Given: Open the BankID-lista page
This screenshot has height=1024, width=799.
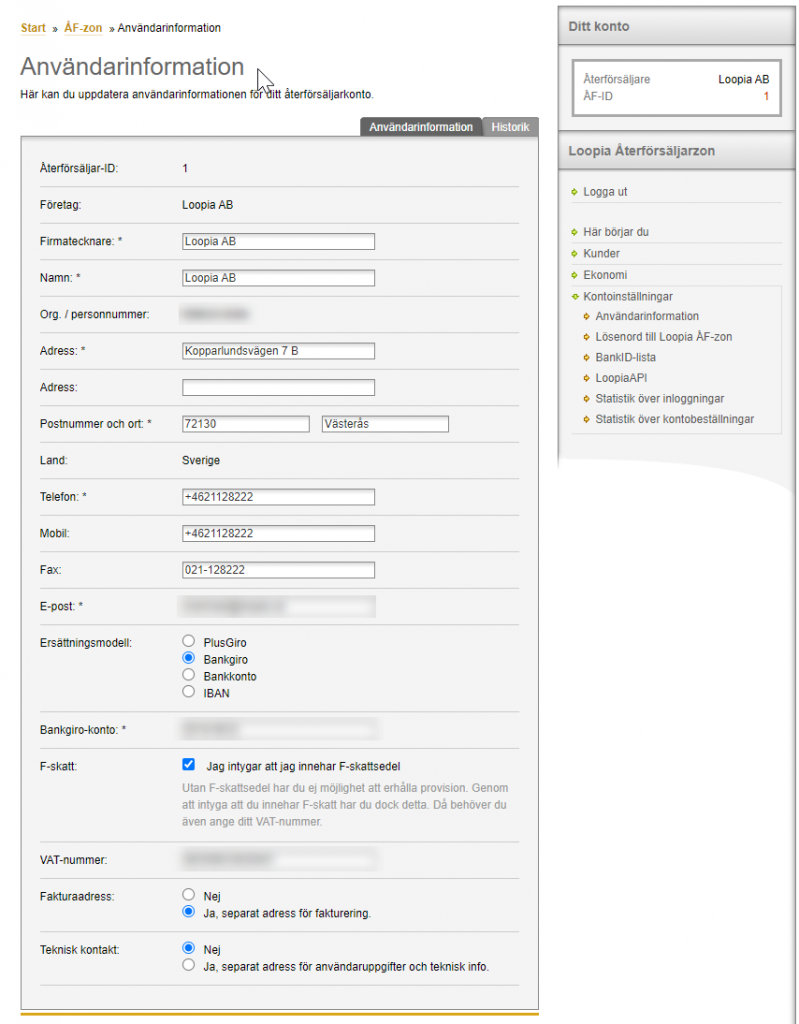Looking at the screenshot, I should pyautogui.click(x=625, y=357).
